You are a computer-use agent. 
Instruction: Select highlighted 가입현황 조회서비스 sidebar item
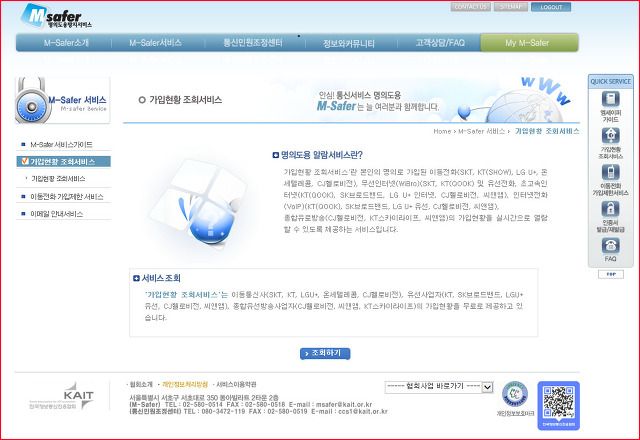[x=64, y=162]
